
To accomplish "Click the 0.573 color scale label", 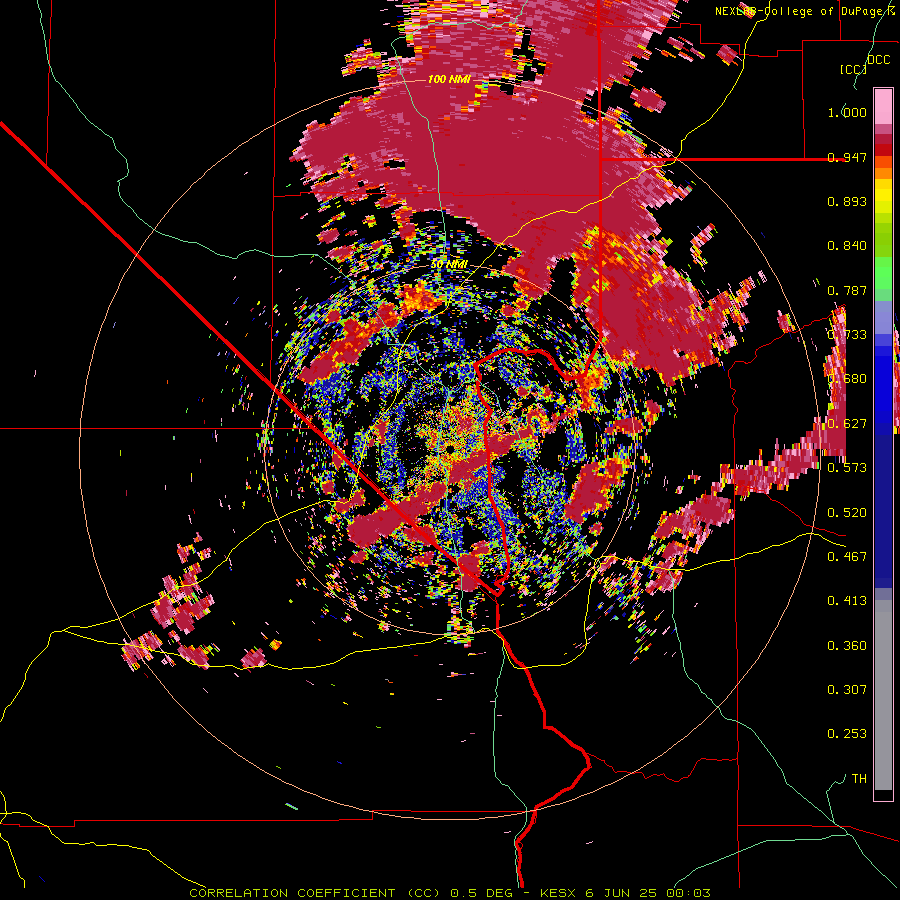I will click(847, 468).
